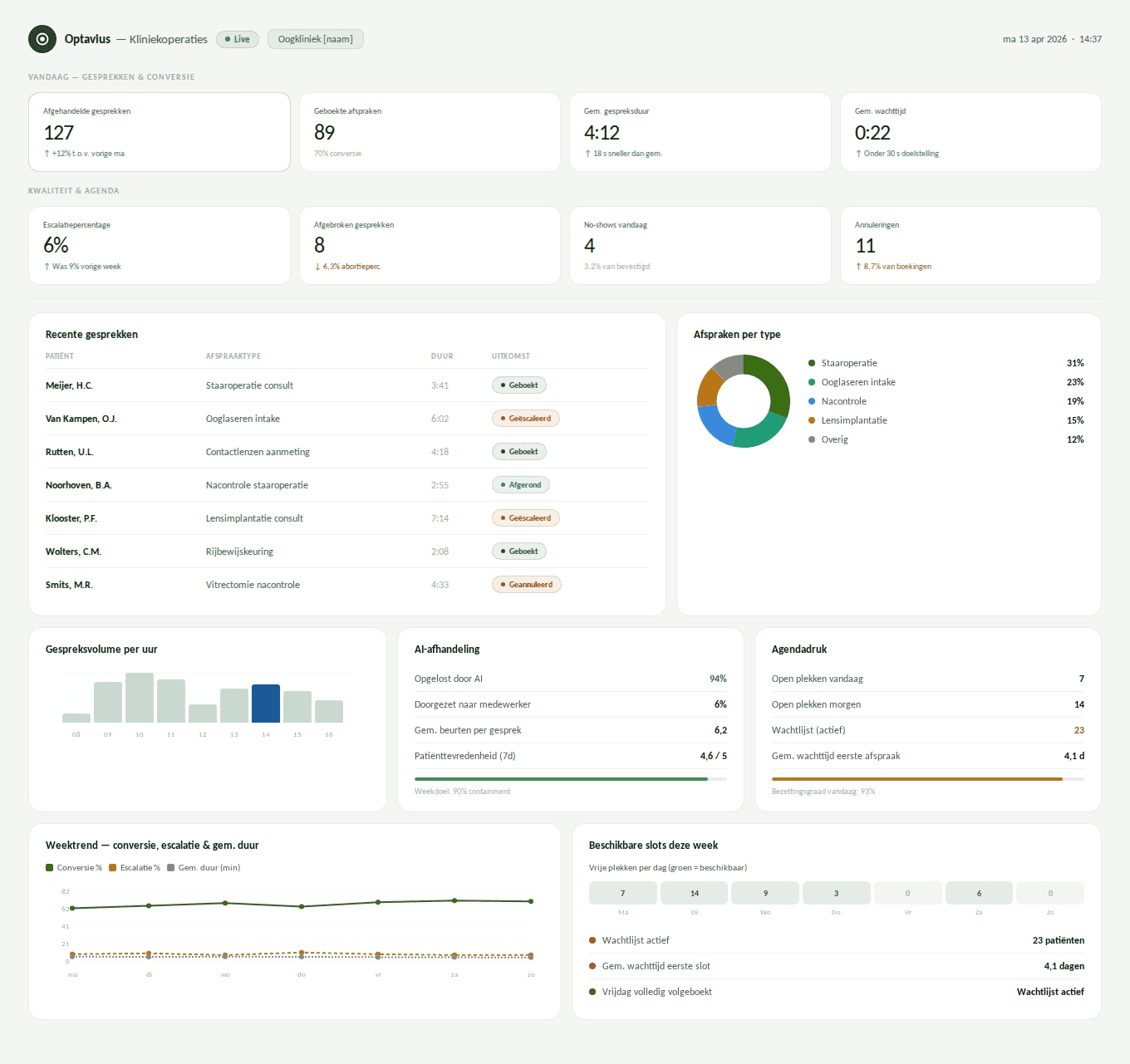
Task: Select Saturday slot with 6 free places
Action: (979, 893)
